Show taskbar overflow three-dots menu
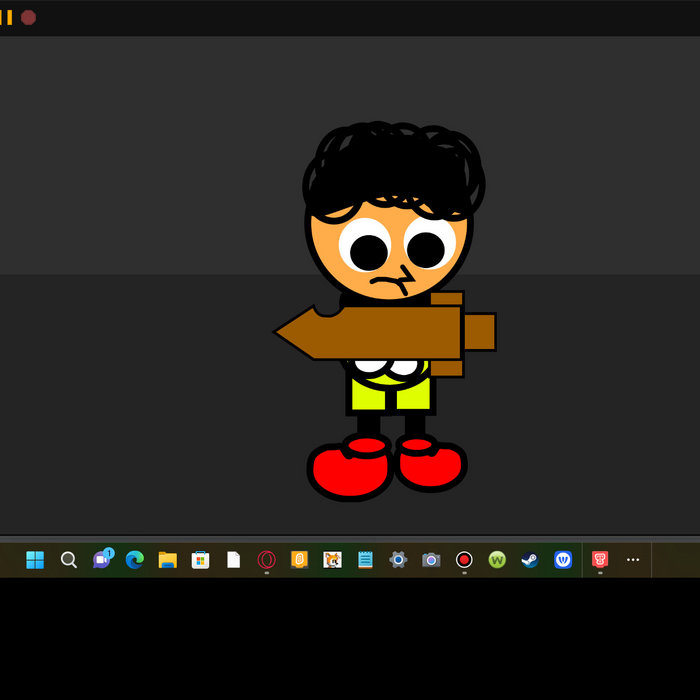The width and height of the screenshot is (700, 700). point(633,560)
